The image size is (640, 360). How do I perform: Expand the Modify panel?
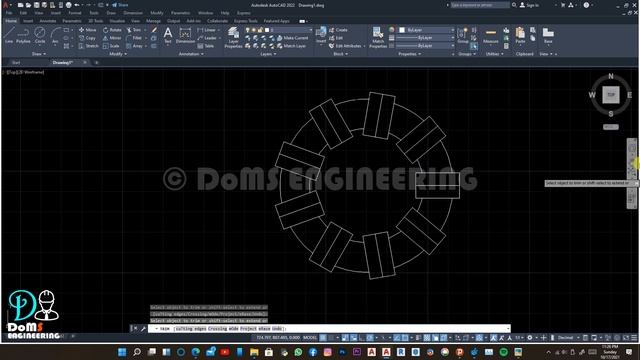[118, 54]
